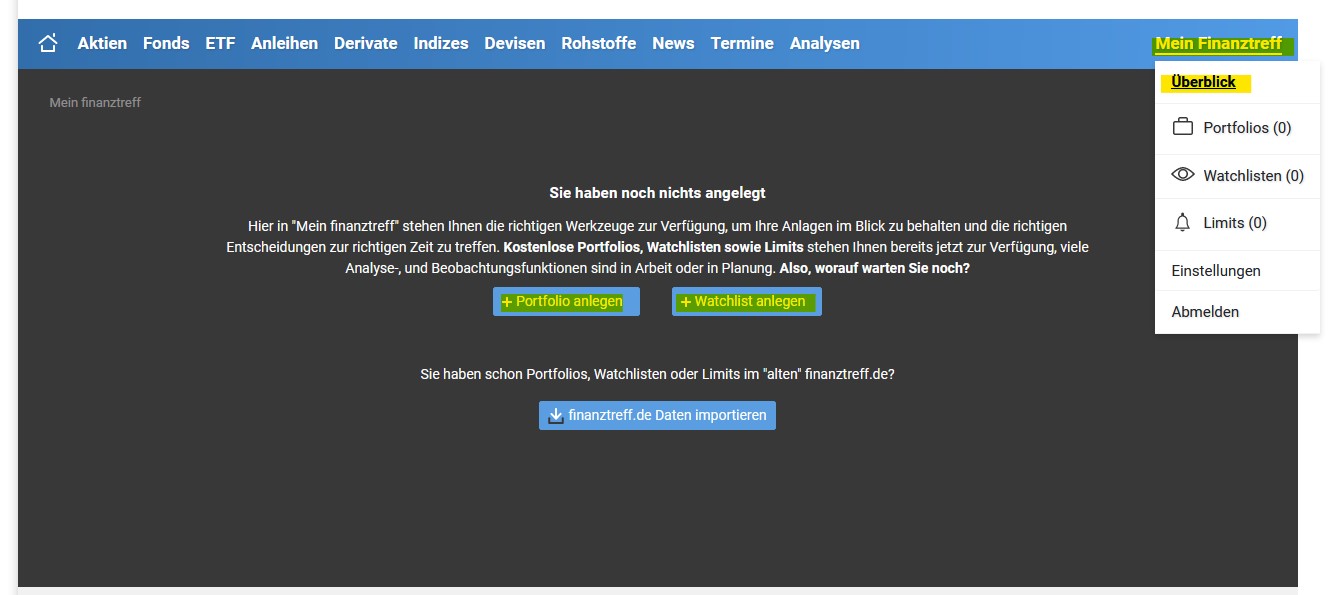Click finanztreff.de Daten importieren button
Screen dimensions: 1333x595
point(657,415)
